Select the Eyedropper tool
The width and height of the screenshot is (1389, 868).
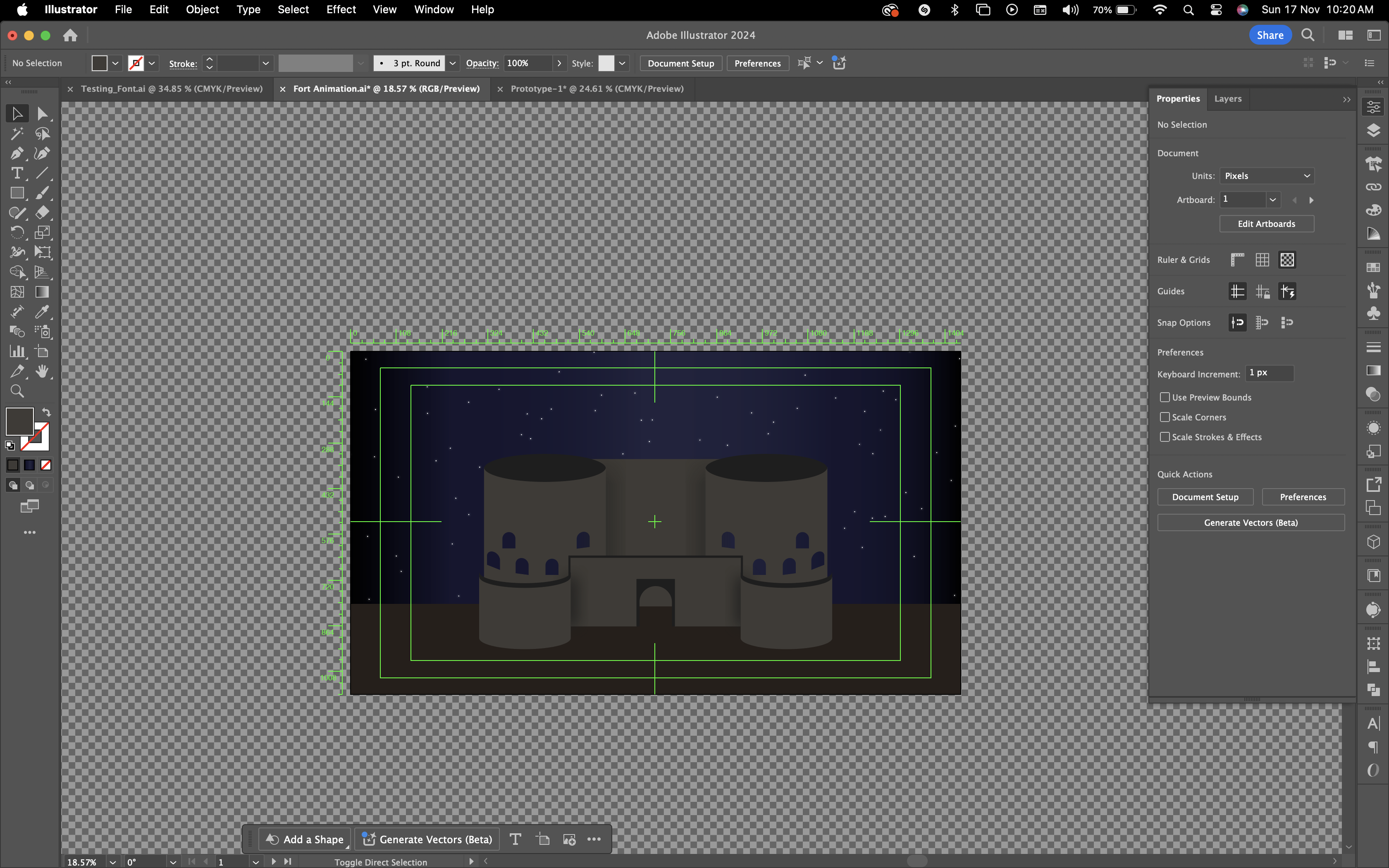click(x=42, y=312)
